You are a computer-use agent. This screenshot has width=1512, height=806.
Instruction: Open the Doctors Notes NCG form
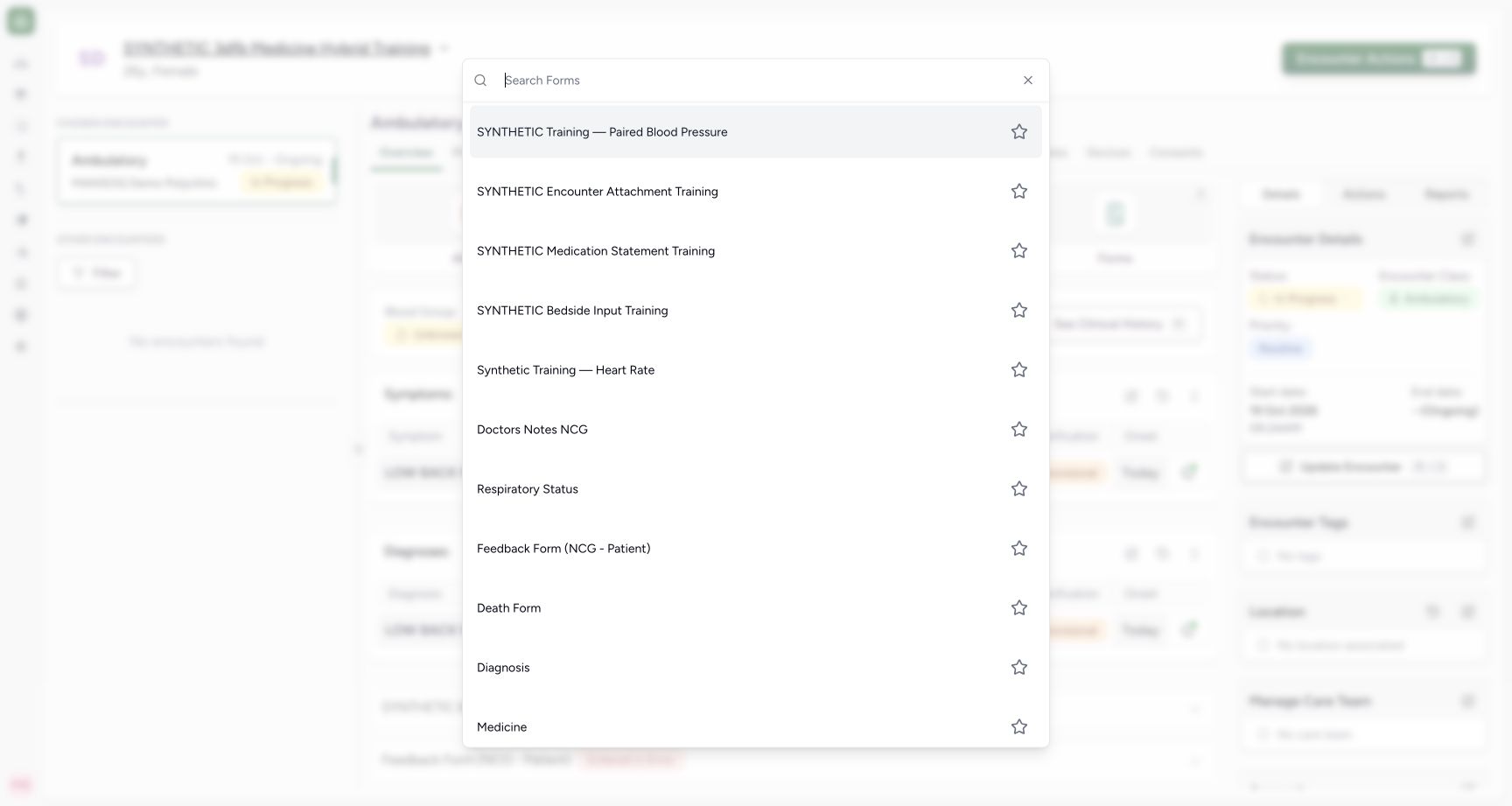click(x=756, y=430)
